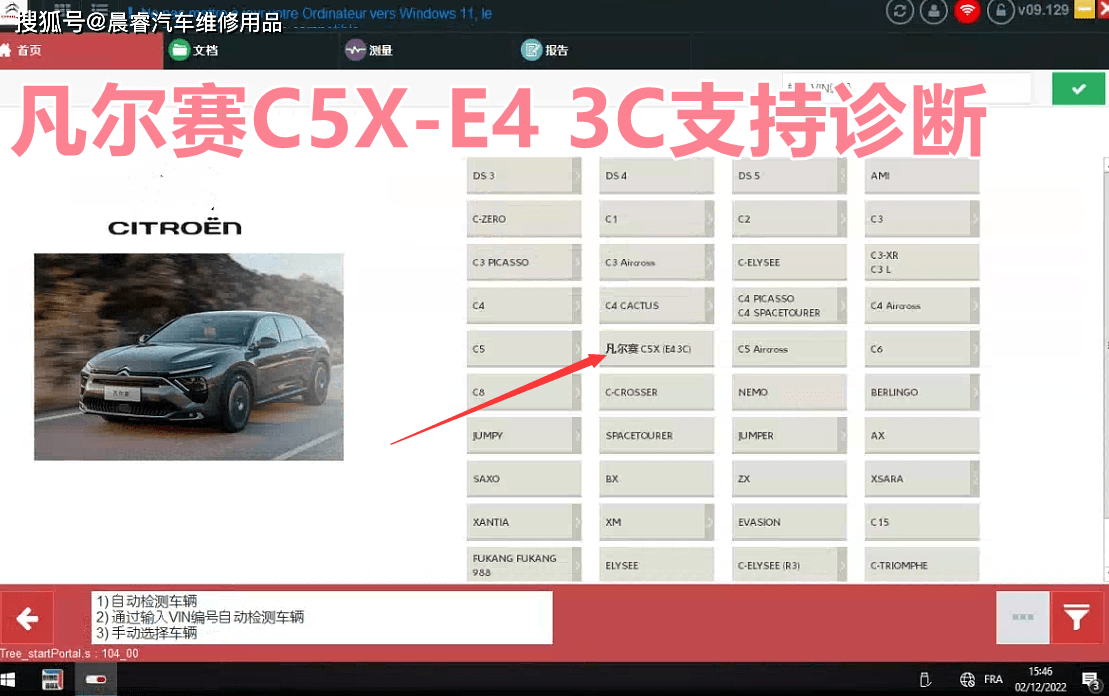This screenshot has height=696, width=1109.
Task: Choose the JUMPER van
Action: pos(789,436)
